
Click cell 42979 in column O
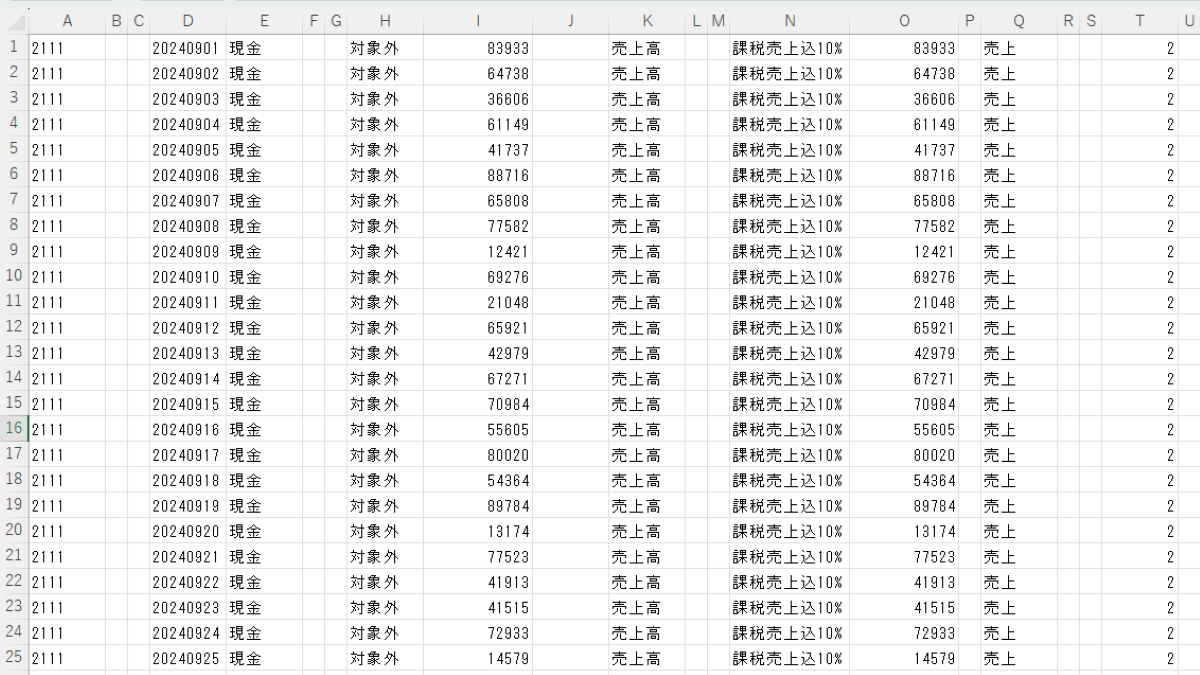[x=904, y=353]
